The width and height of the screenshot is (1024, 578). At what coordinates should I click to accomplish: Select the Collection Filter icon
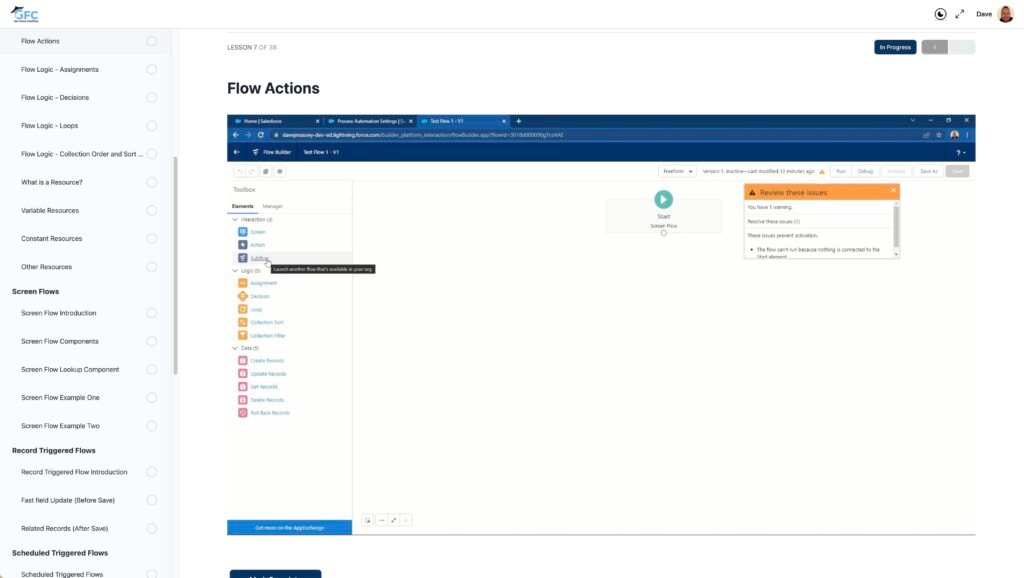tap(242, 335)
